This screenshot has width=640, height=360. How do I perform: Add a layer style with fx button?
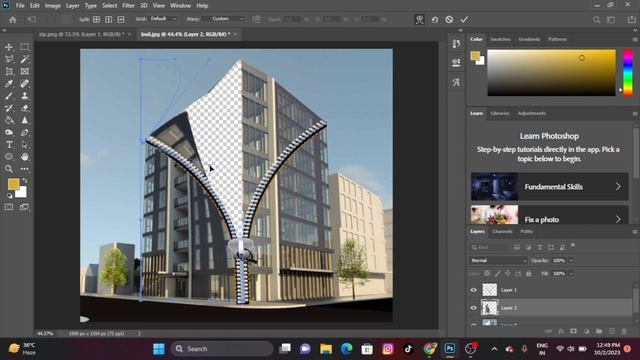(x=561, y=331)
